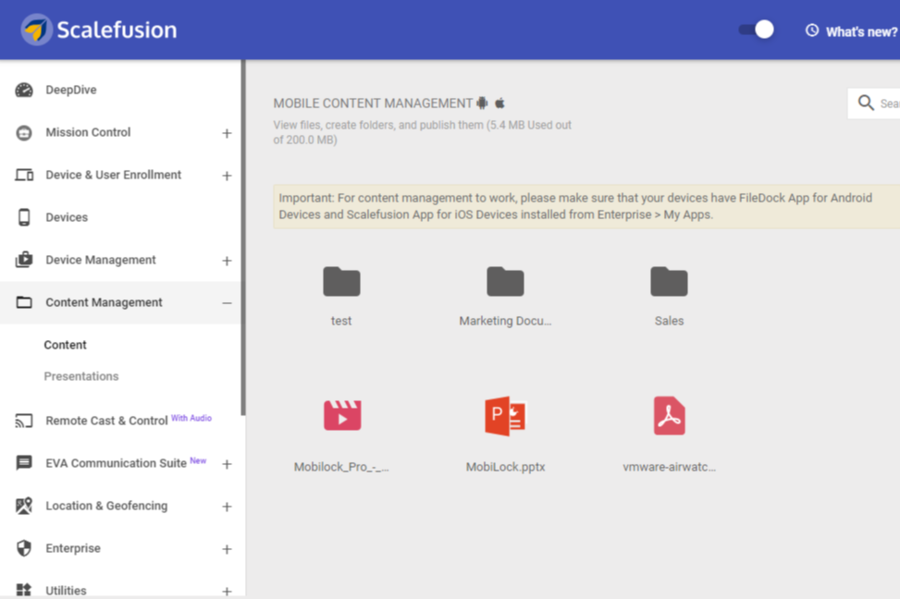900x599 pixels.
Task: Expand the Mission Control menu
Action: pyautogui.click(x=227, y=133)
